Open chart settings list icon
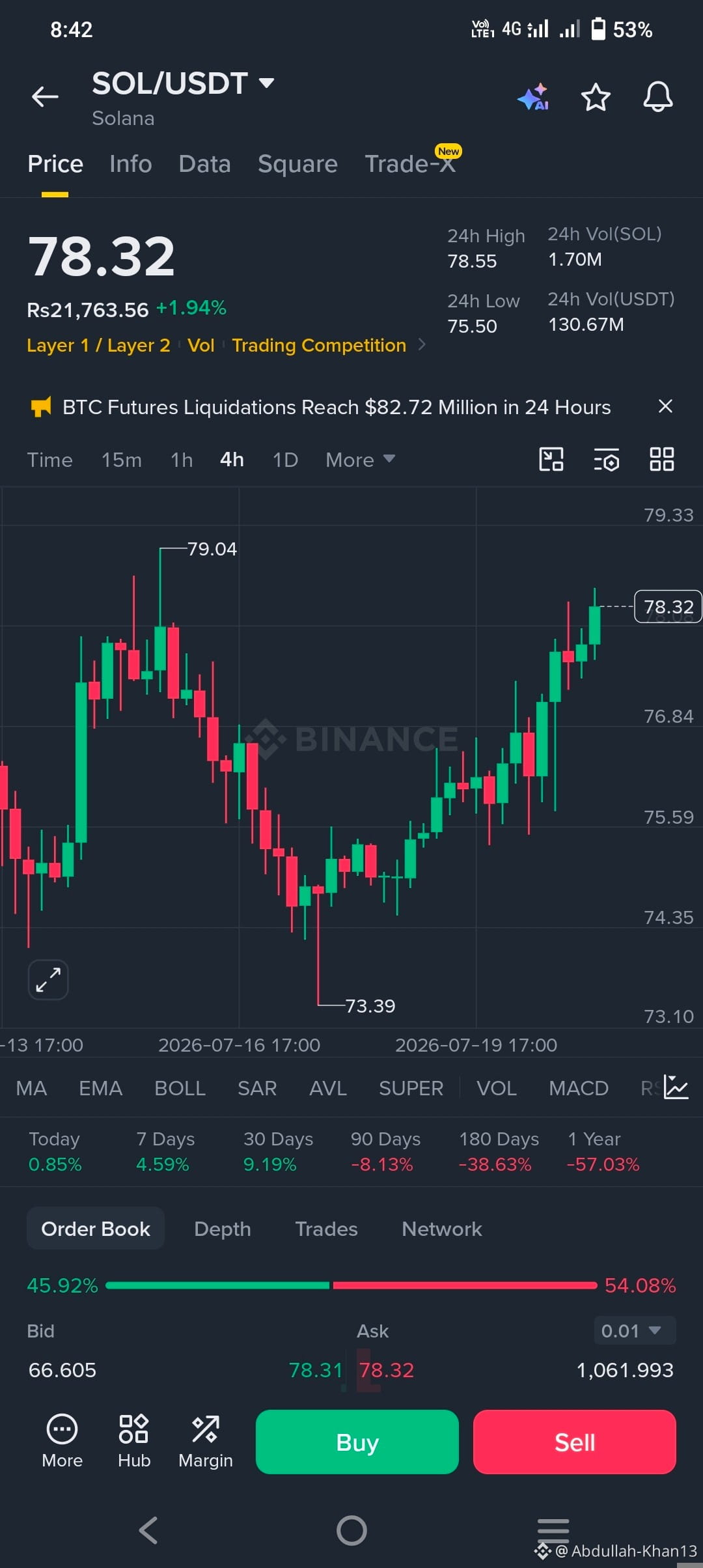 [x=606, y=459]
